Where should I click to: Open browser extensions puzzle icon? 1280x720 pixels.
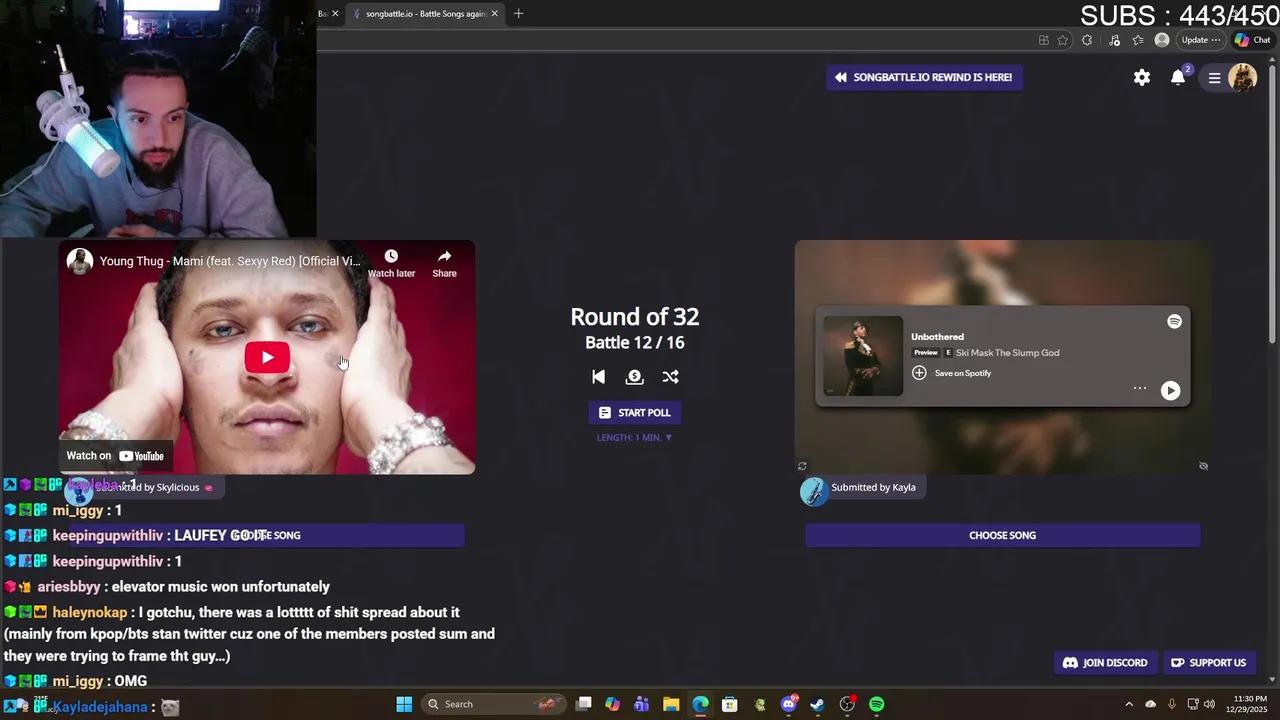click(x=1087, y=40)
